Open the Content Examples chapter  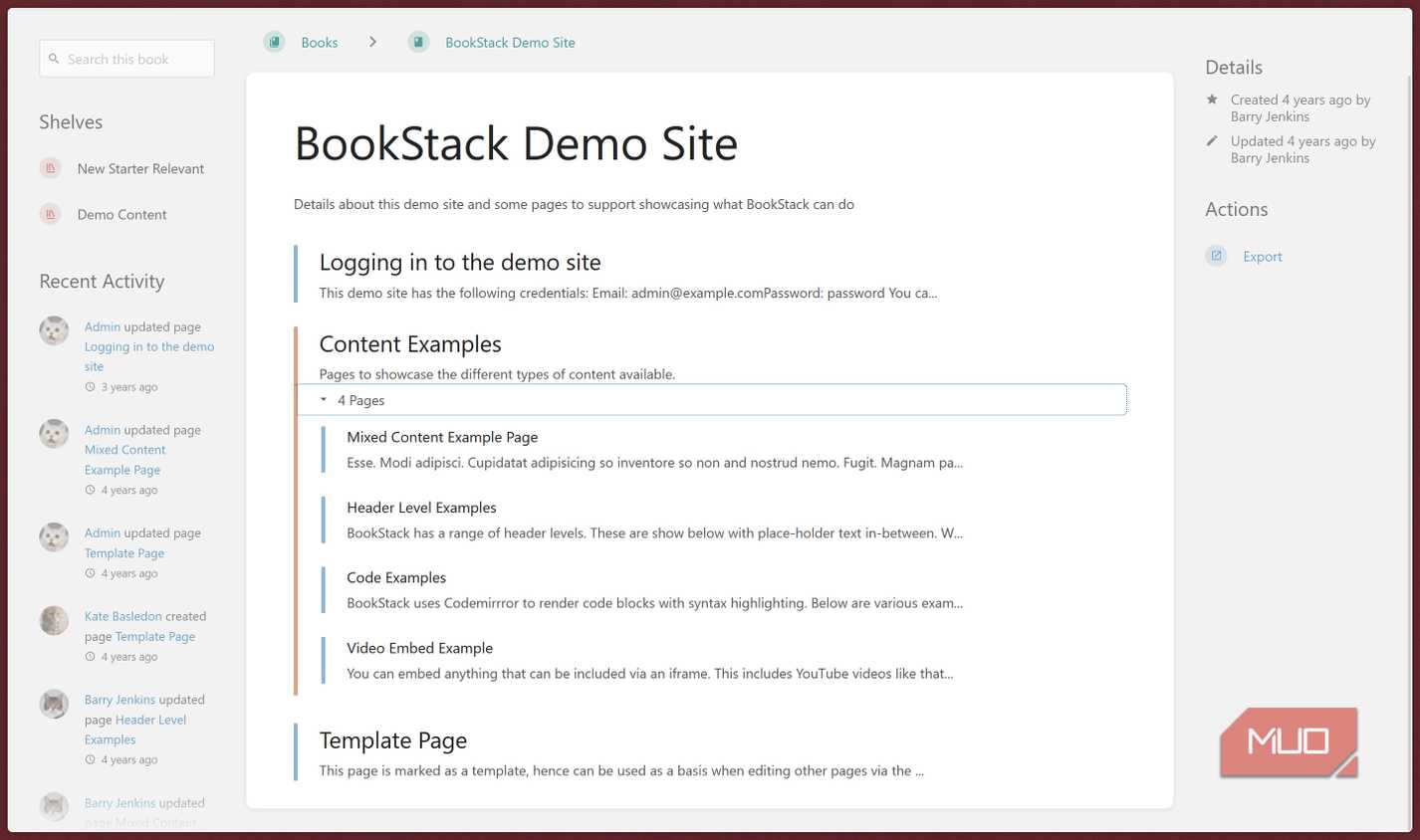(x=410, y=344)
